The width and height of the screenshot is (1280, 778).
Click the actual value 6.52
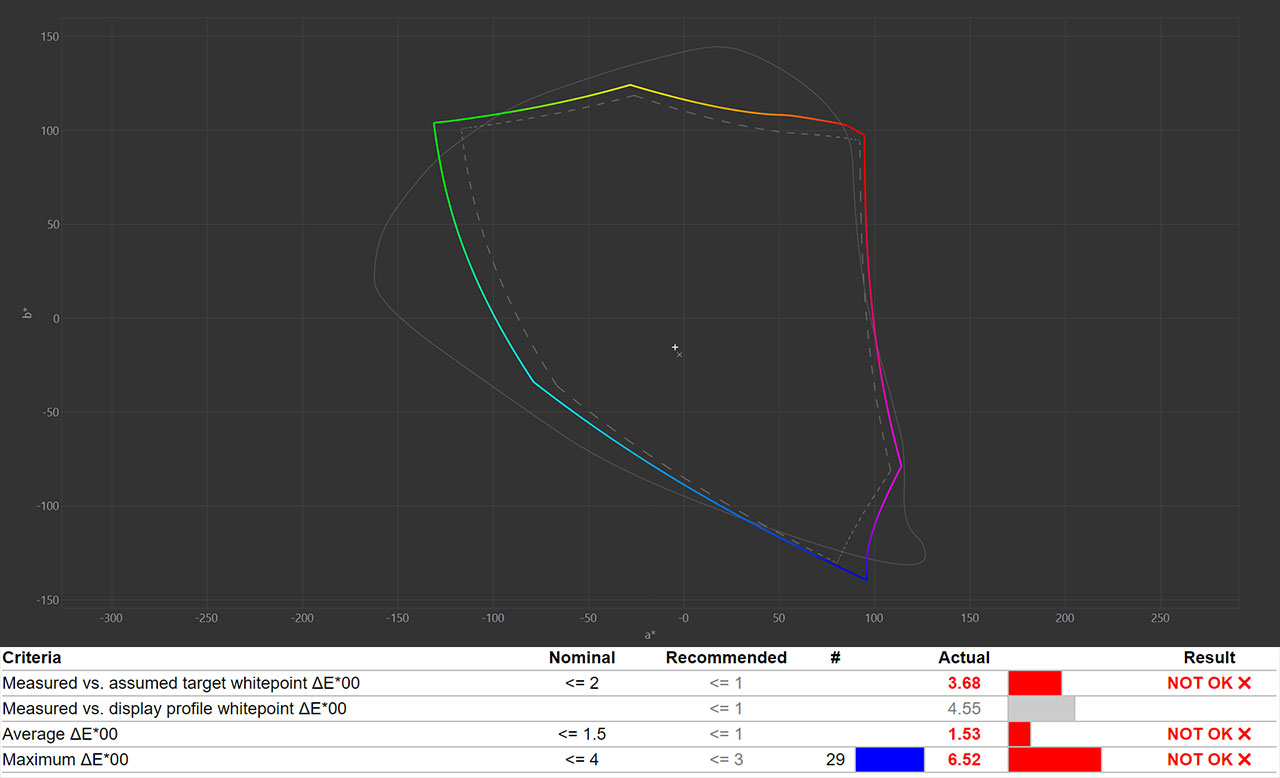point(964,760)
